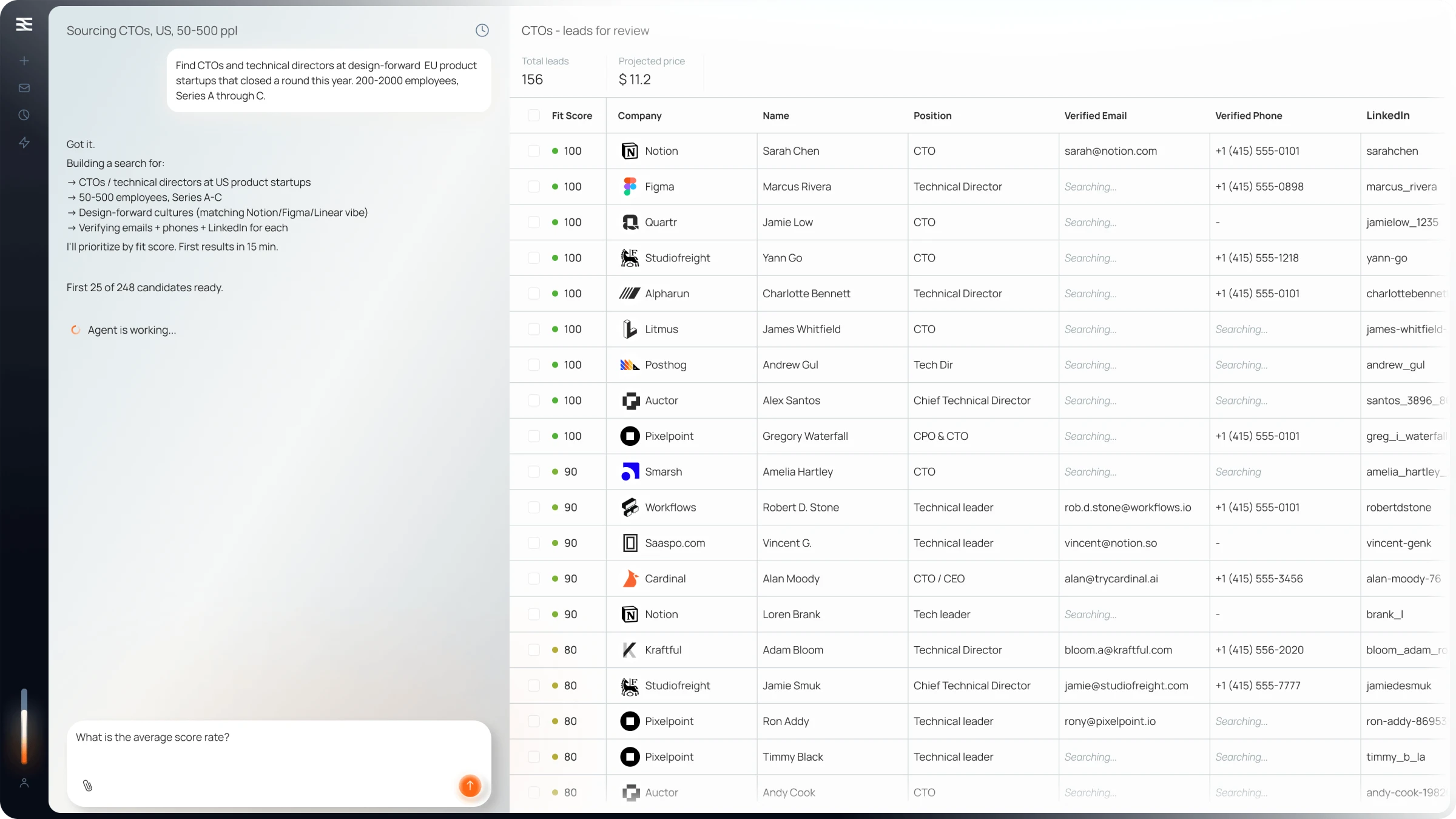Open LinkedIn profile sarahchen

tap(1392, 151)
